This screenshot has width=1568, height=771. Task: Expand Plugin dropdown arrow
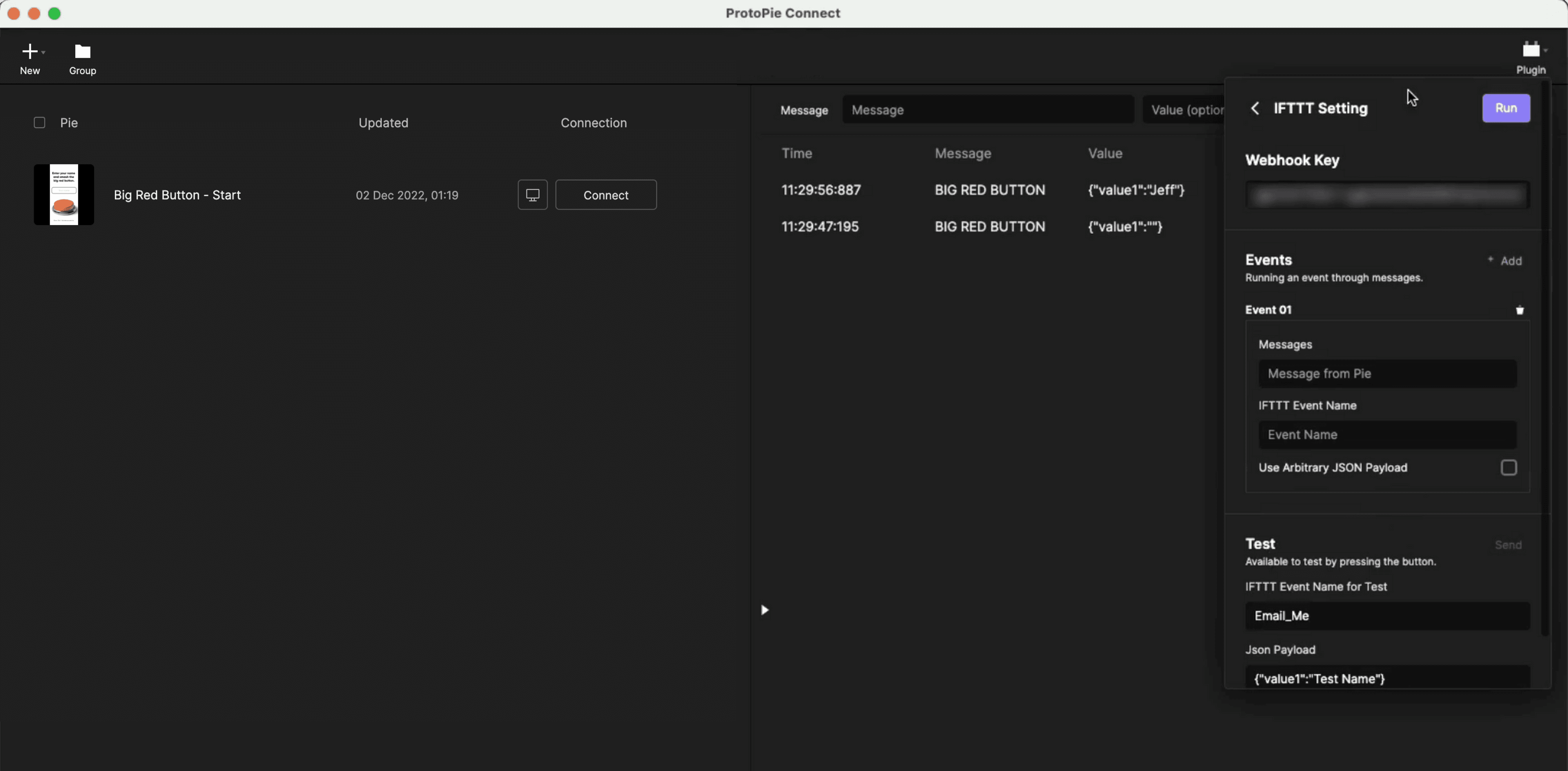1546,51
